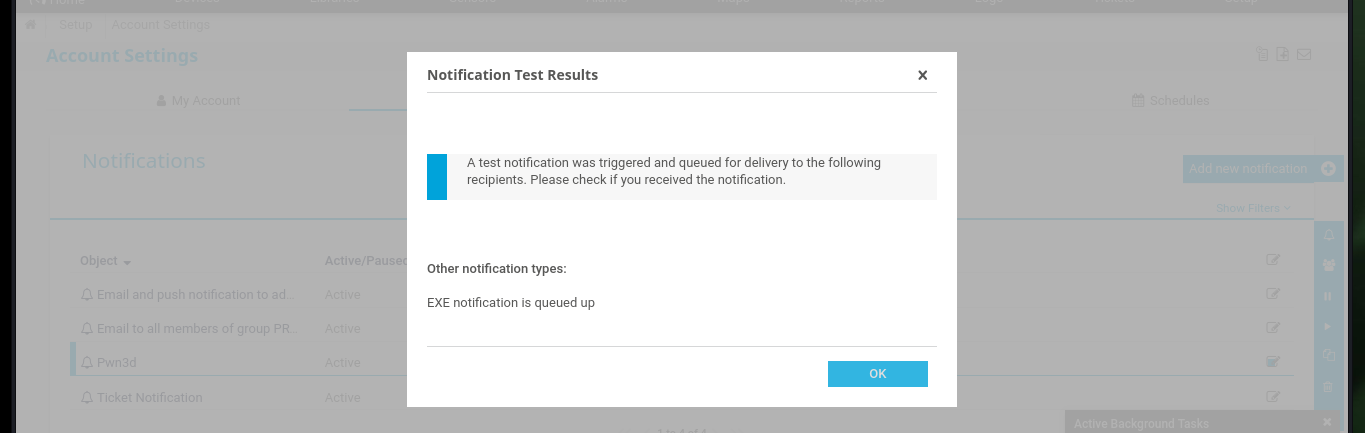This screenshot has height=433, width=1365.
Task: Click the plus icon for adding a notification
Action: point(1328,169)
